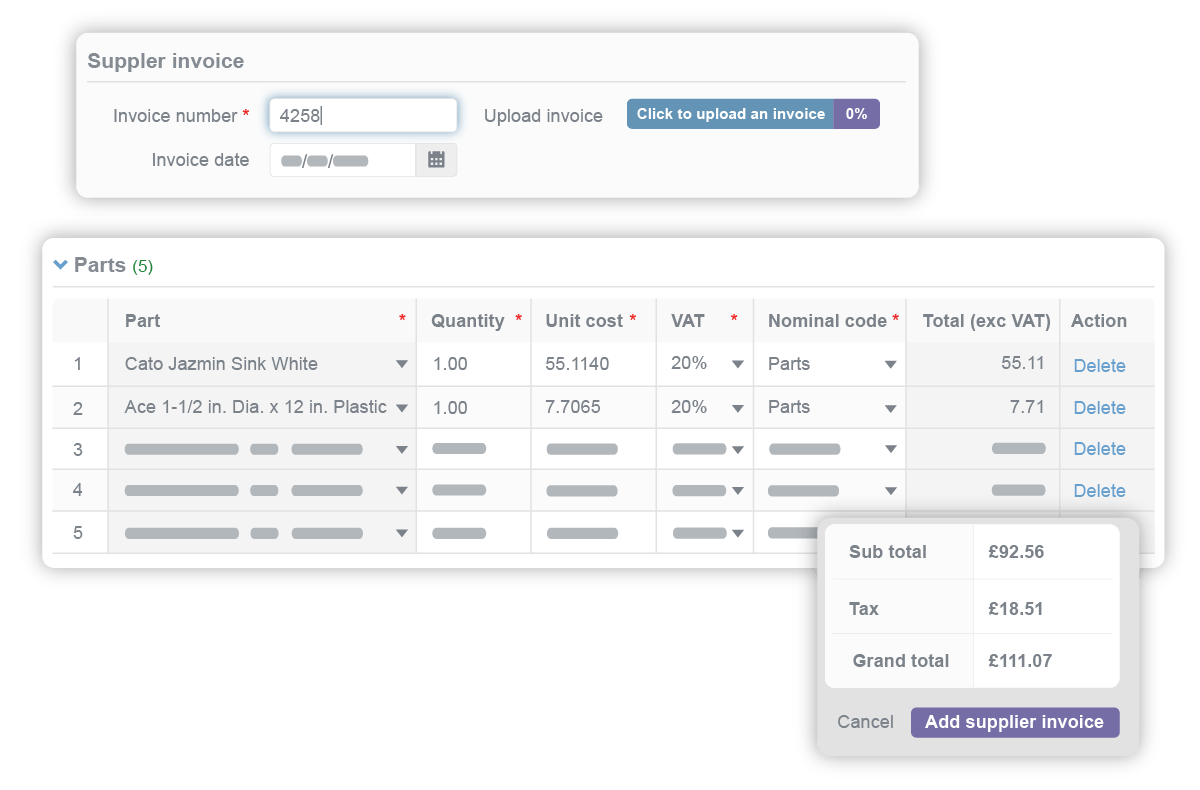Click the Invoice number input field
The height and width of the screenshot is (790, 1200).
[x=360, y=115]
